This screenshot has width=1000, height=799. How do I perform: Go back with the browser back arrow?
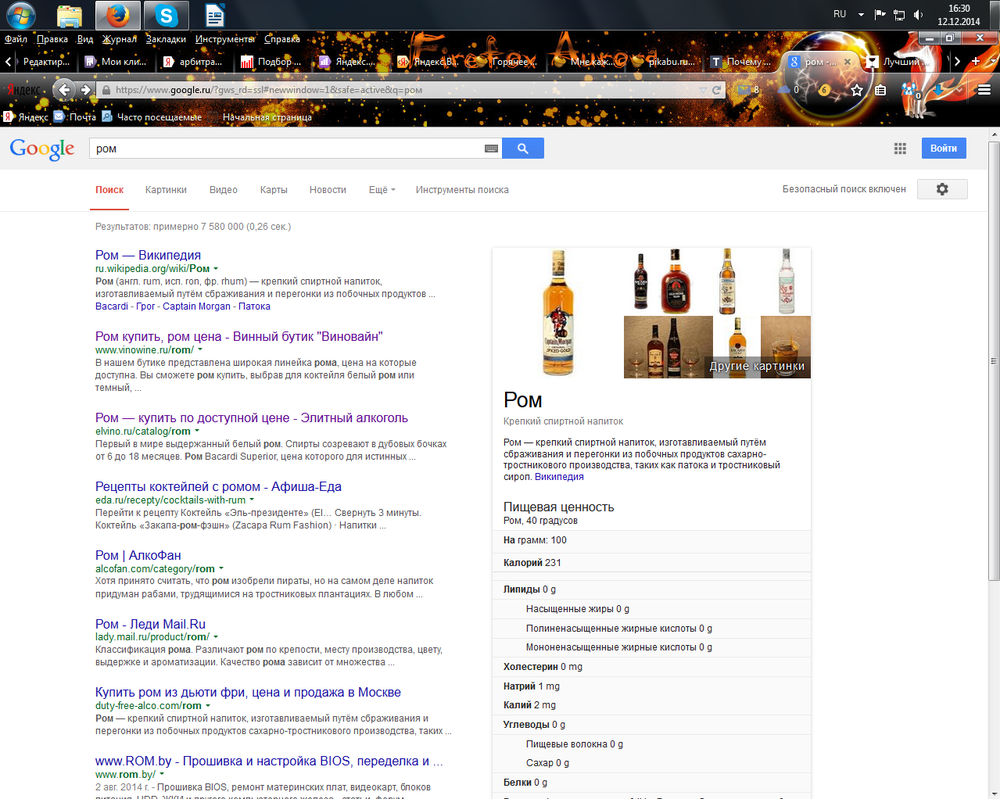tap(64, 90)
